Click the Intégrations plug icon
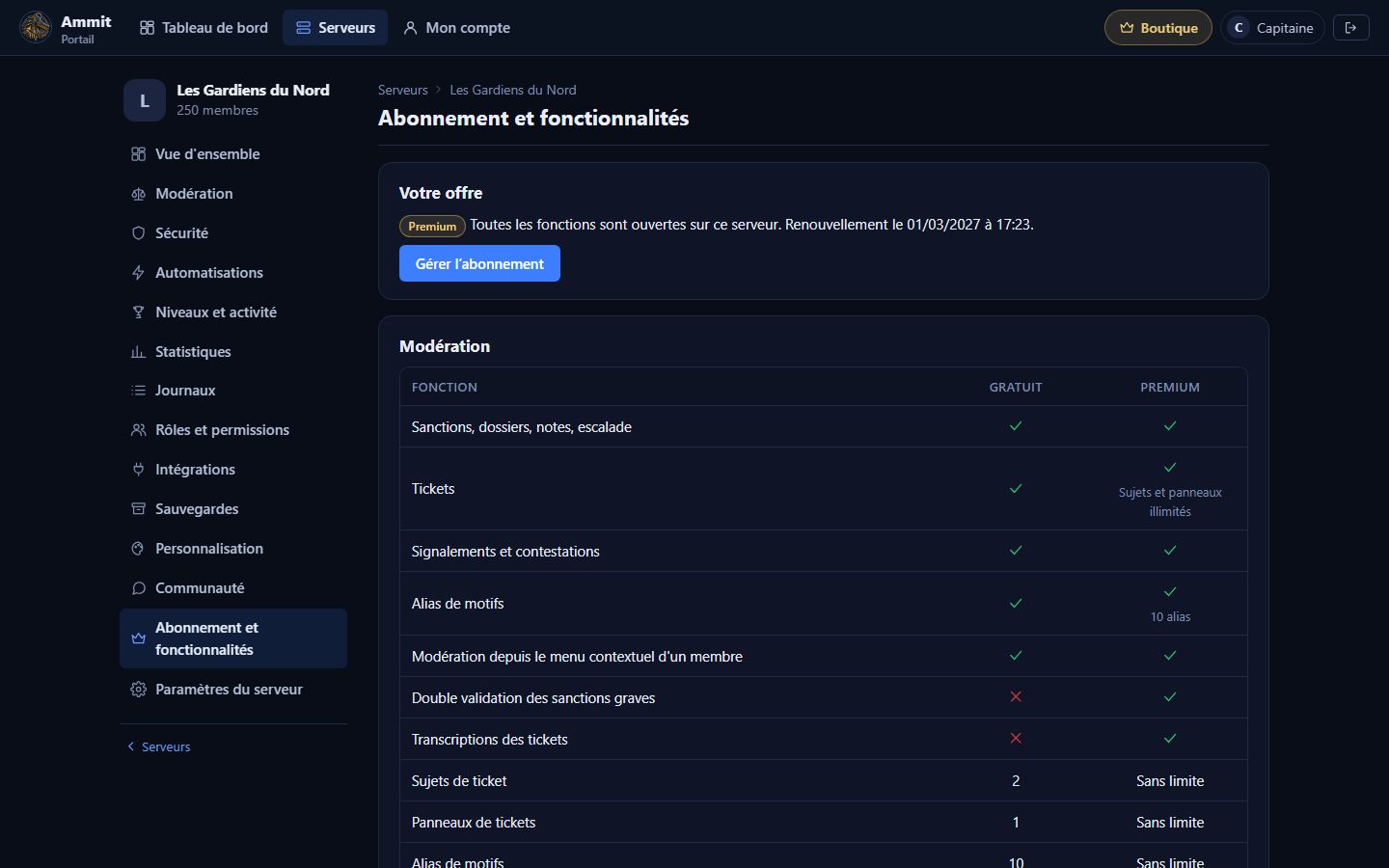The width and height of the screenshot is (1389, 868). [x=138, y=470]
